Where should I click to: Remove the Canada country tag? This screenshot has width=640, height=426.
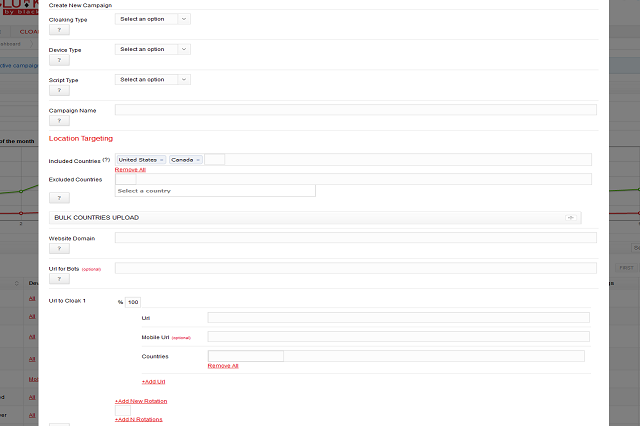click(198, 159)
